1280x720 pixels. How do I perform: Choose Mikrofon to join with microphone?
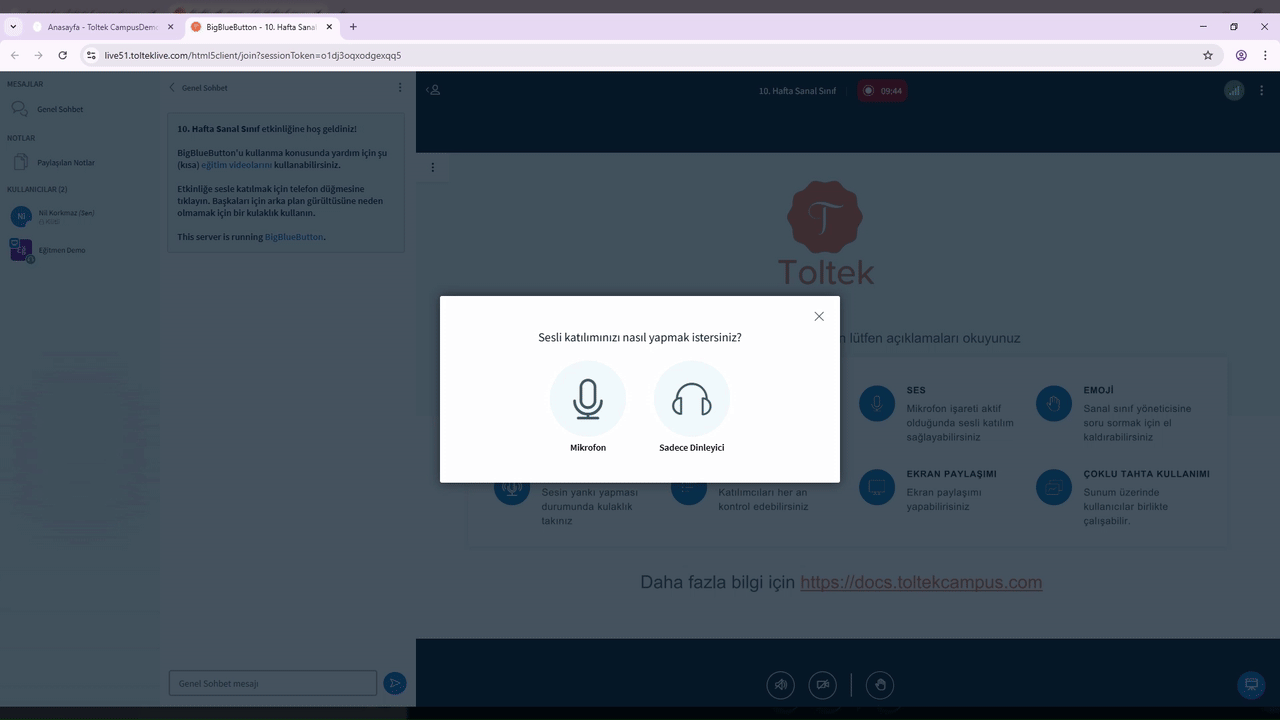tap(588, 399)
